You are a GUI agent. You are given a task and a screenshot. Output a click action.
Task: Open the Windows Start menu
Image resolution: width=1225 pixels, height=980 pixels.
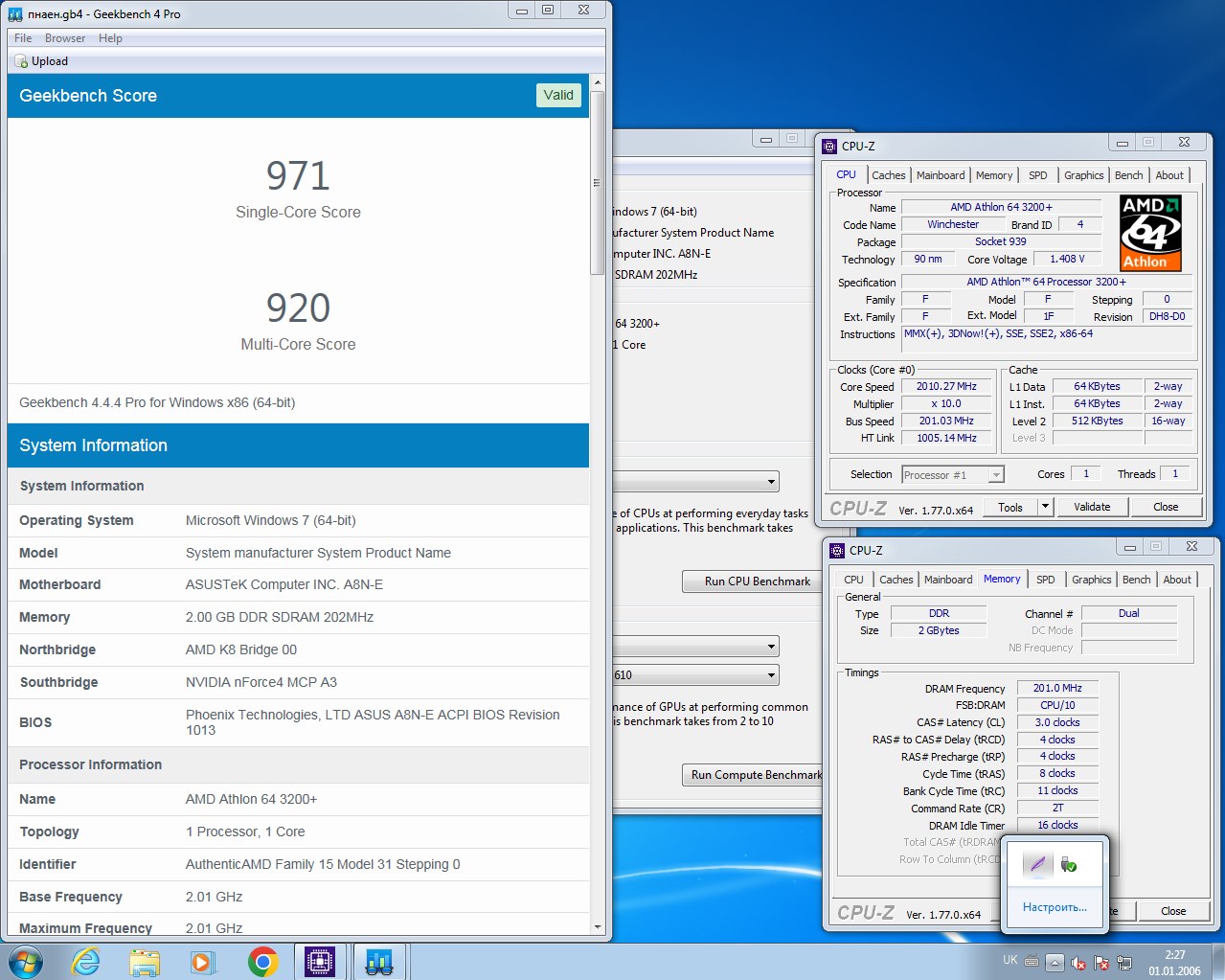[26, 961]
